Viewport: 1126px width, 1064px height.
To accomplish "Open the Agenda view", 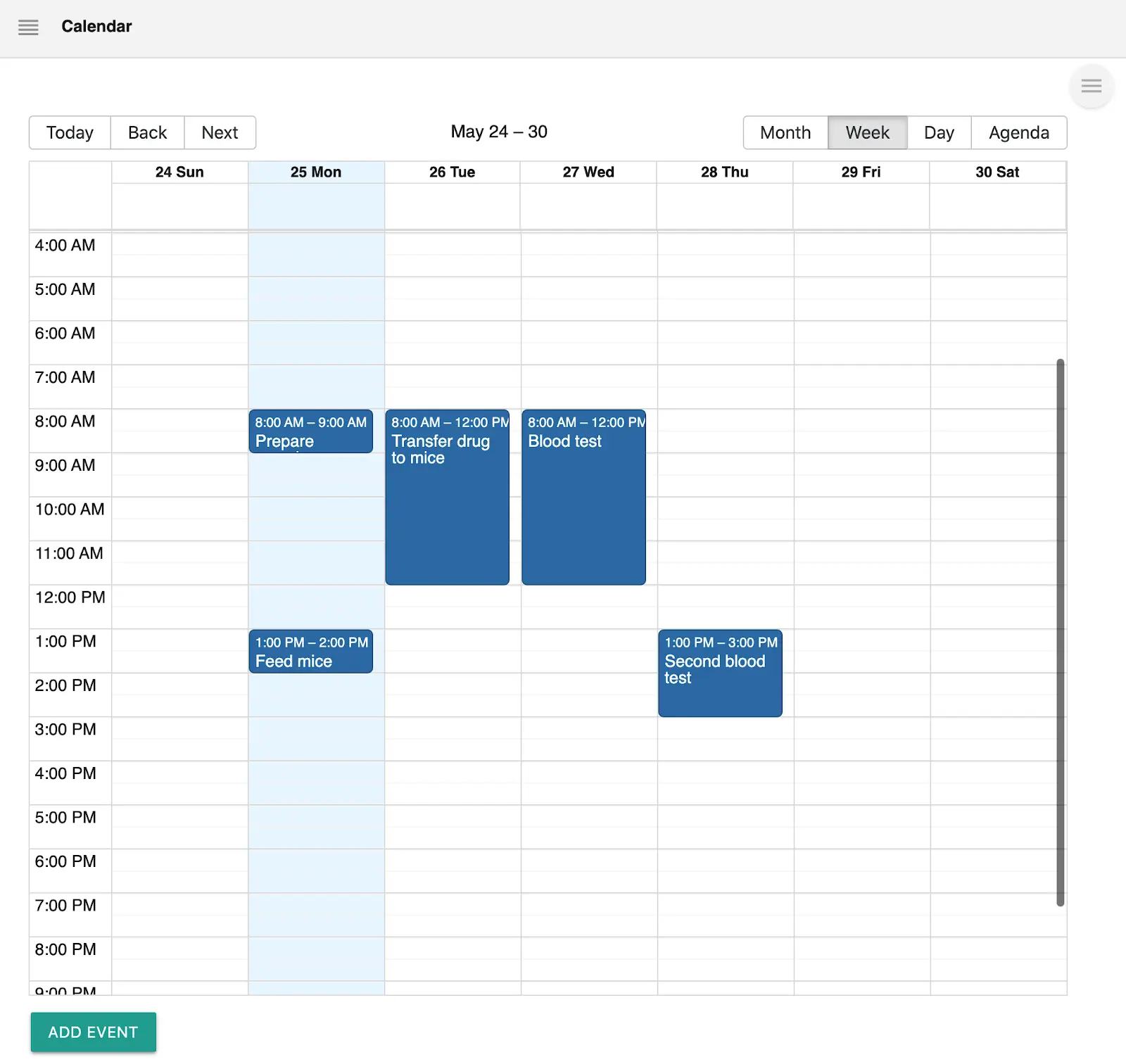I will tap(1018, 133).
